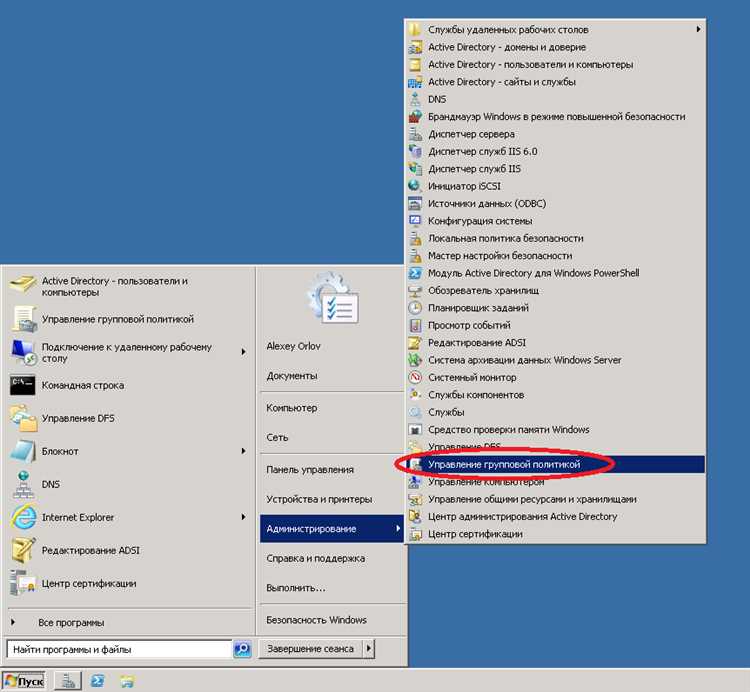Open Компьютер in start menu
This screenshot has width=750, height=692.
pos(292,408)
